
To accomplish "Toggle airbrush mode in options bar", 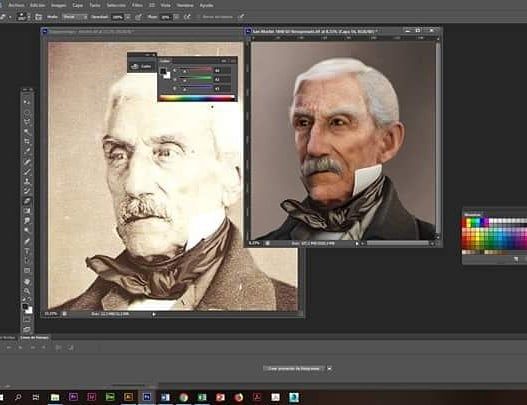I will click(x=187, y=17).
